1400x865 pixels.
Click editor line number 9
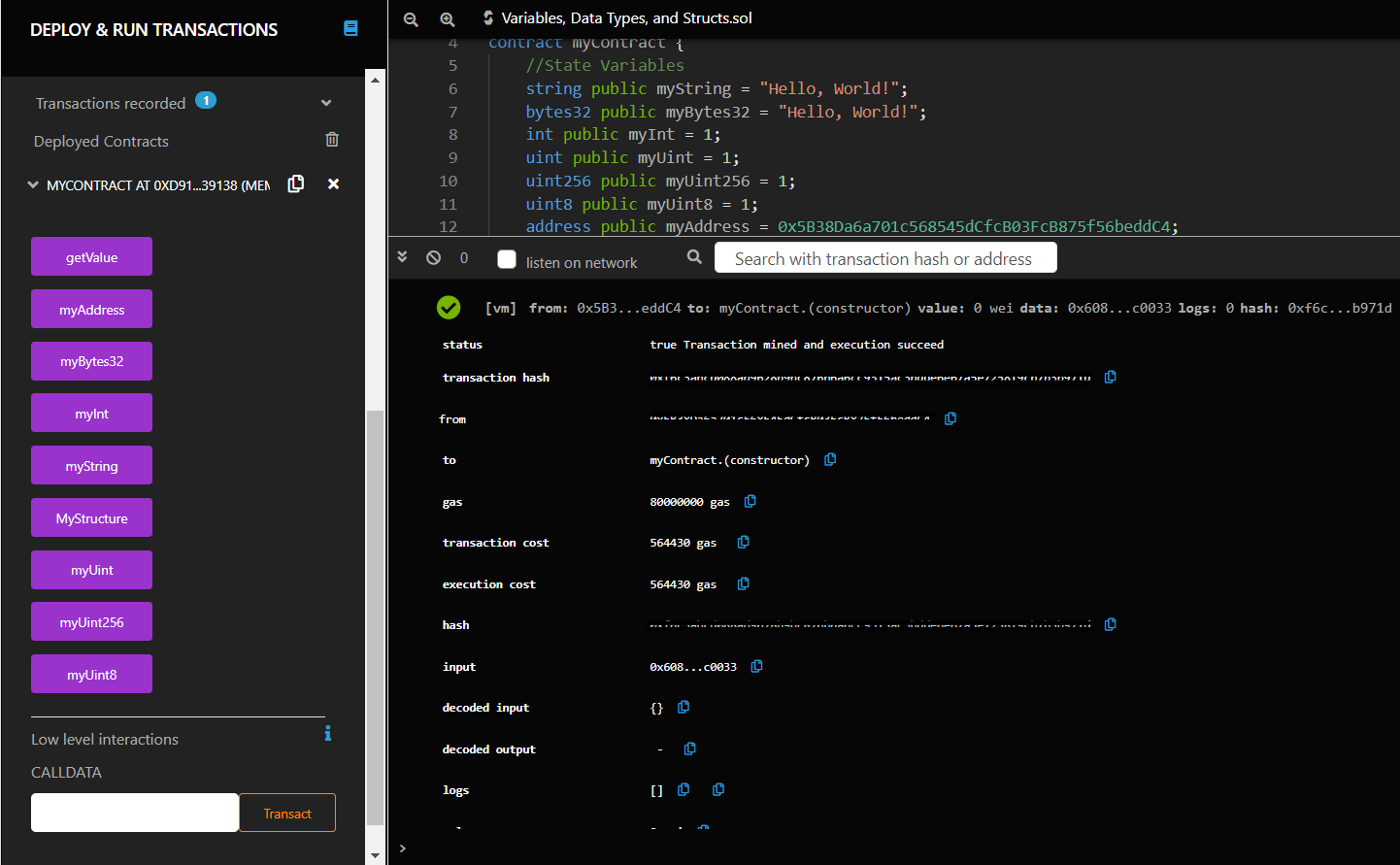[x=452, y=157]
